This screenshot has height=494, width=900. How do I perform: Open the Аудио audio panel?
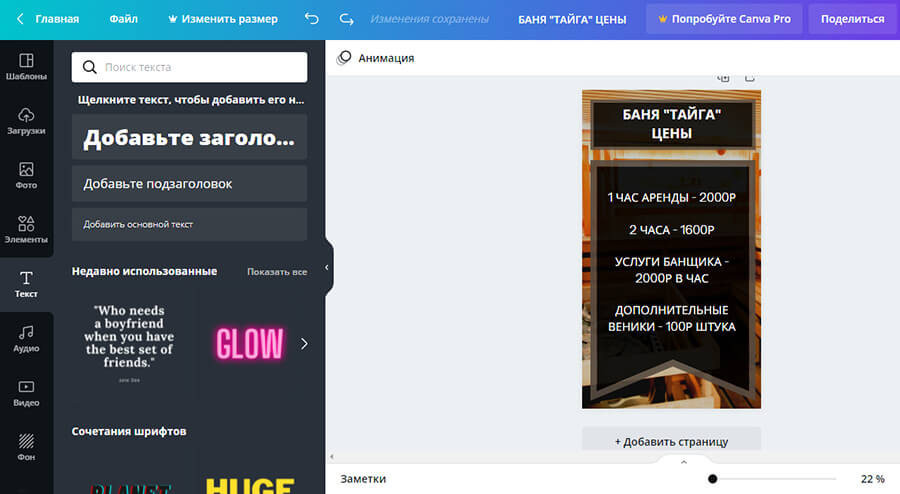point(26,338)
